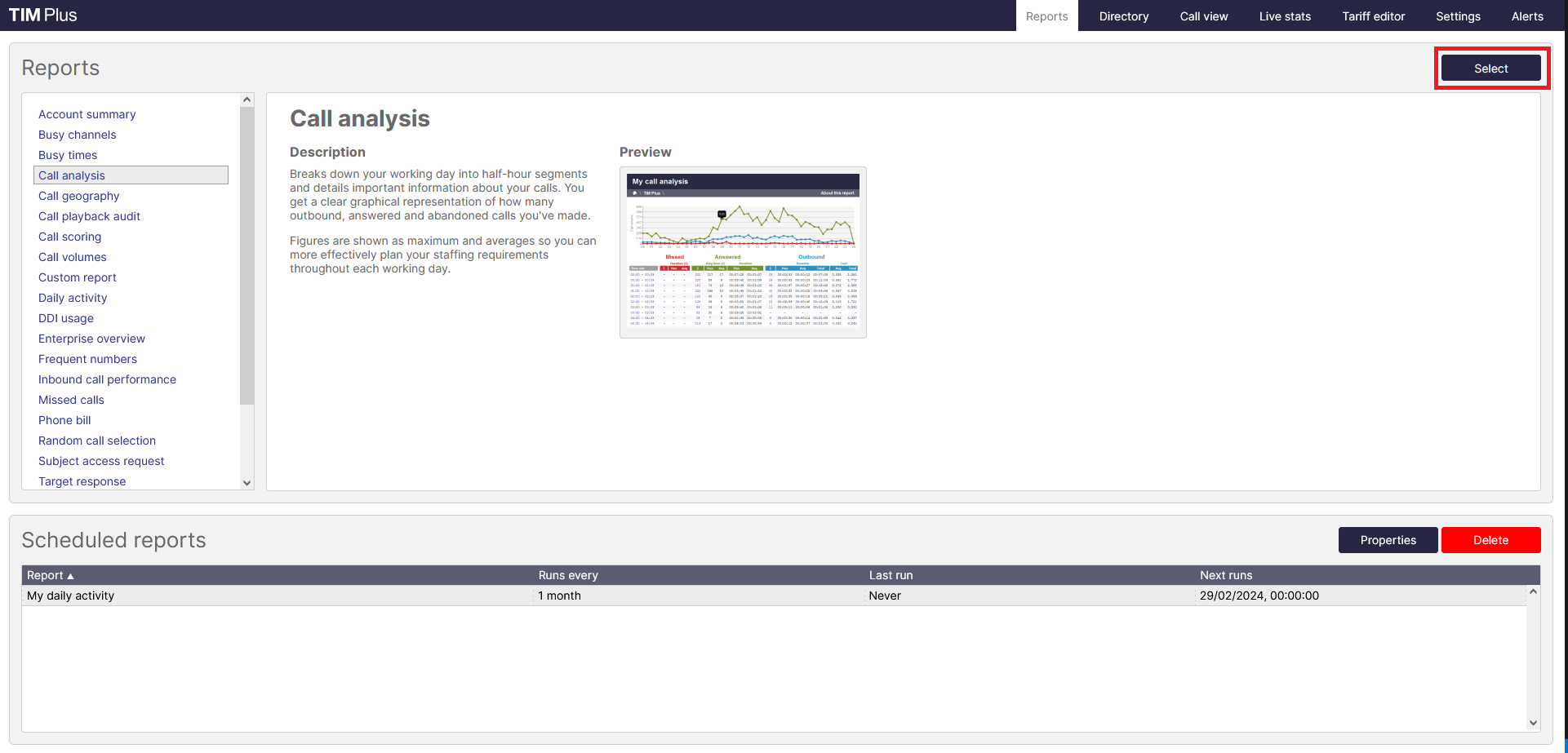Open the Call view tab

1203,16
